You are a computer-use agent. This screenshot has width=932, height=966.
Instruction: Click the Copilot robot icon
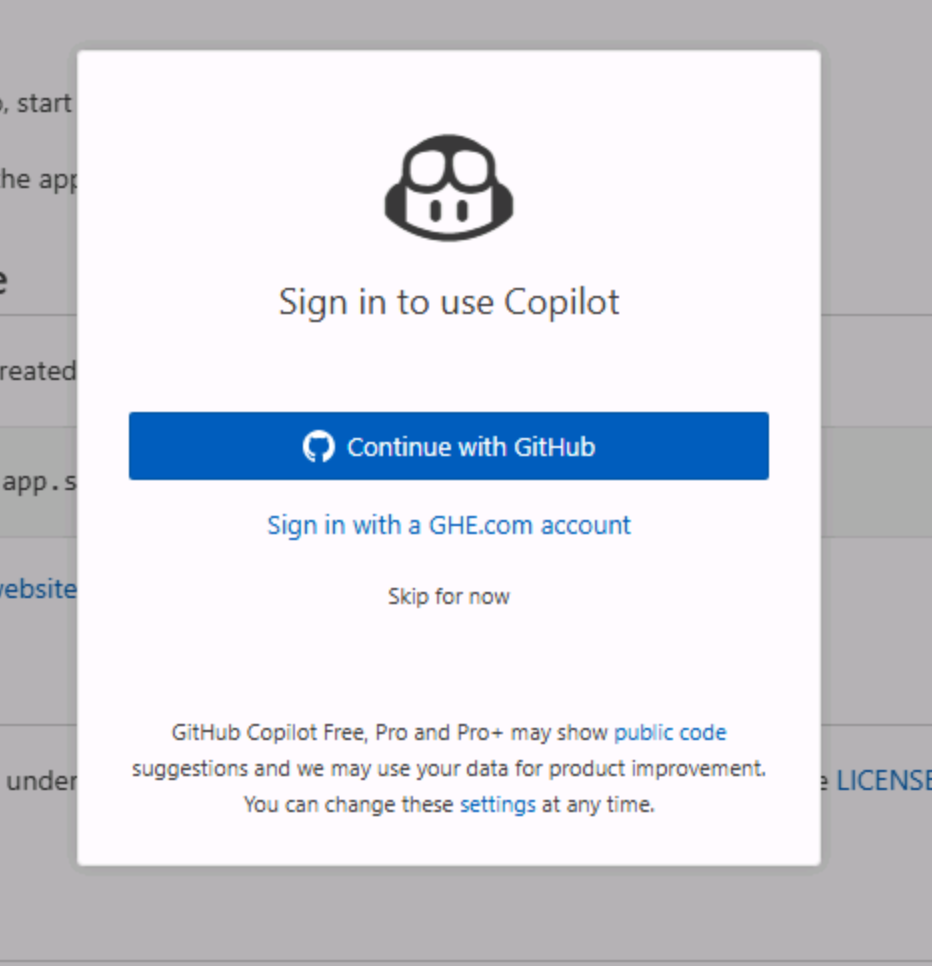449,184
